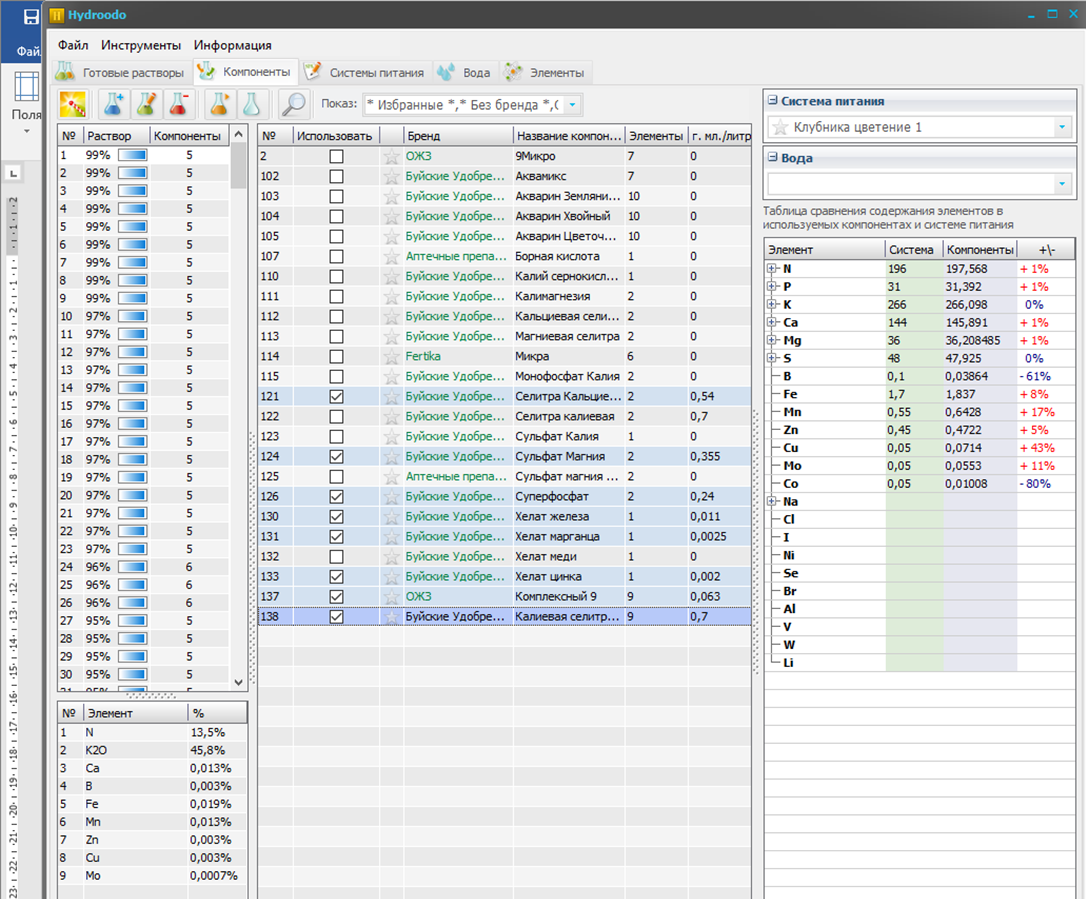
Task: Switch to the Готовые растворы tab
Action: (122, 73)
